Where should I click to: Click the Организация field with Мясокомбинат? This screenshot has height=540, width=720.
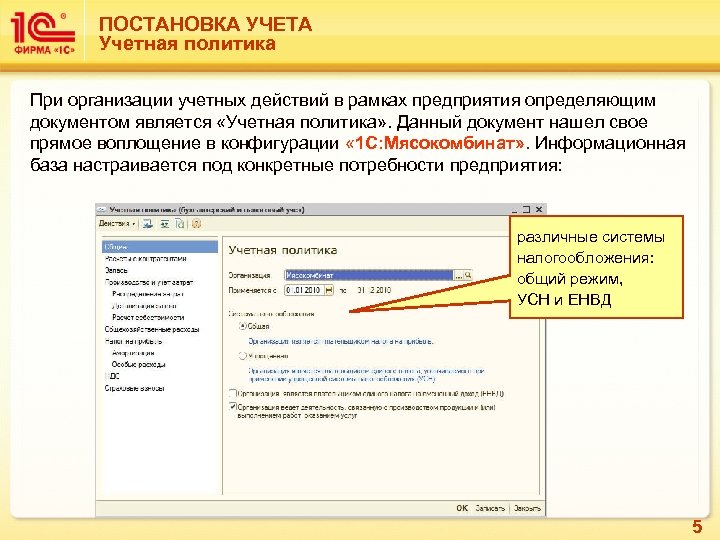pos(369,275)
